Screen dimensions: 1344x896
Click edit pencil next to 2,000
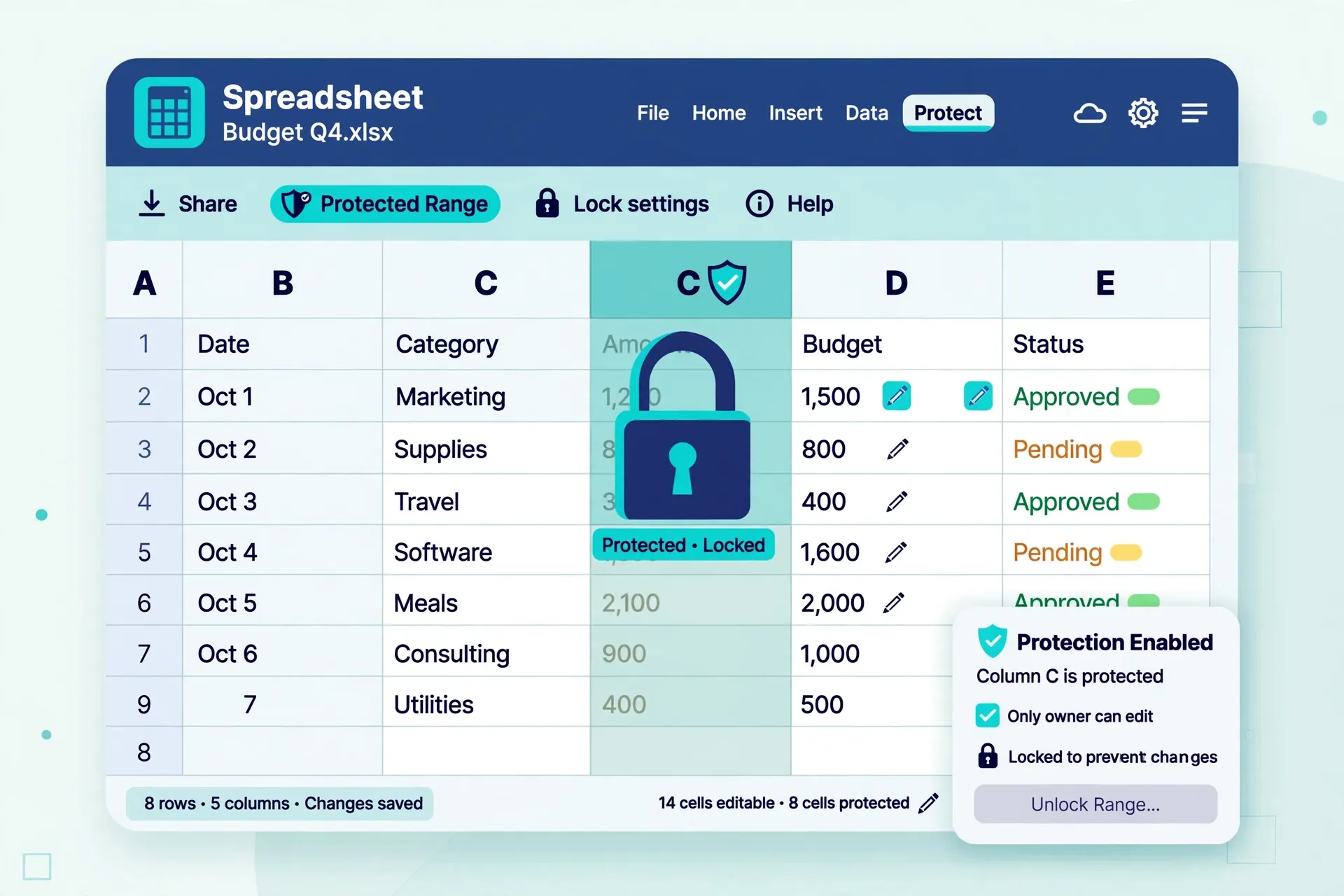[894, 603]
